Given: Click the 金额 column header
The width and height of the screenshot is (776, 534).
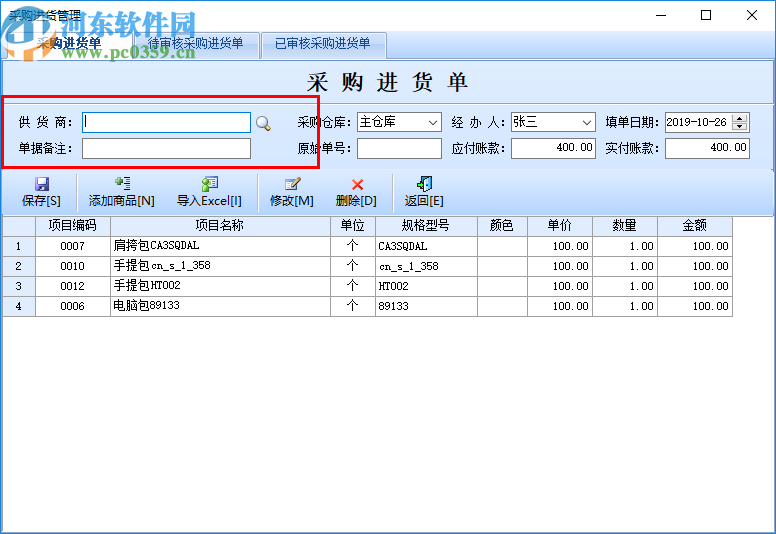Looking at the screenshot, I should click(x=695, y=226).
